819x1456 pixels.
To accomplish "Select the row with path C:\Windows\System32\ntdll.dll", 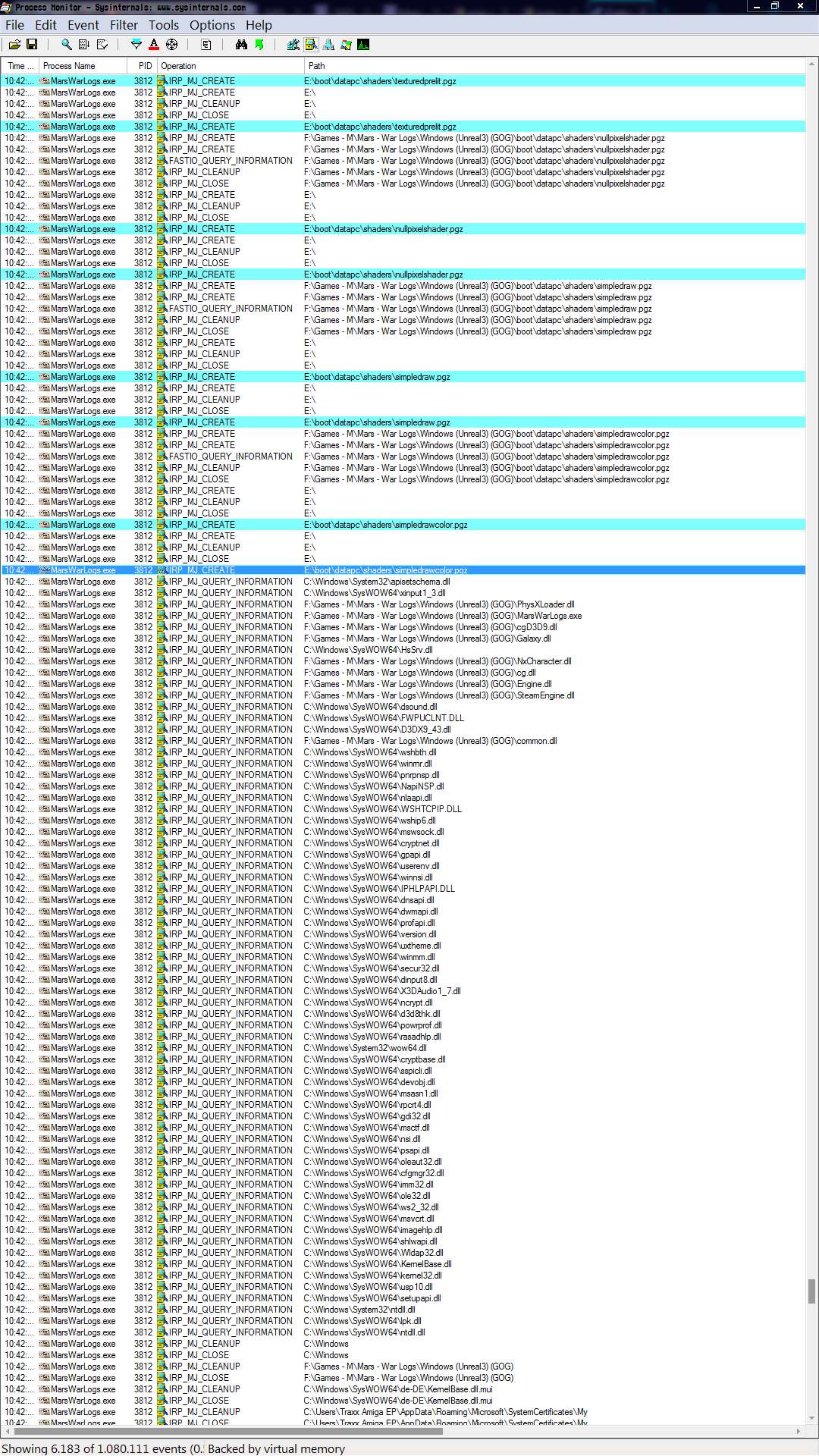I will click(403, 1310).
